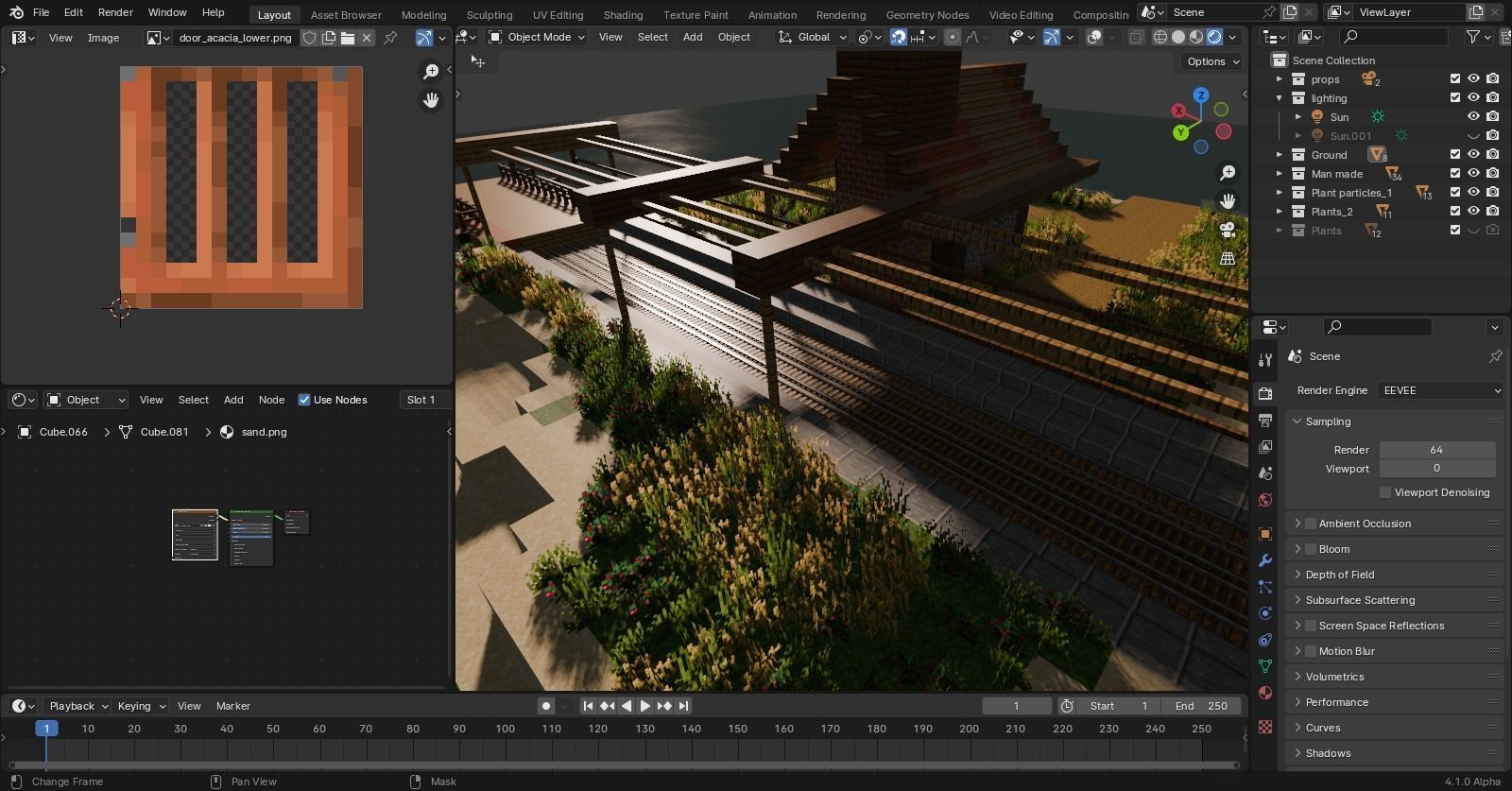Enable Screen Space Reflections checkbox
The image size is (1512, 791).
tap(1311, 626)
